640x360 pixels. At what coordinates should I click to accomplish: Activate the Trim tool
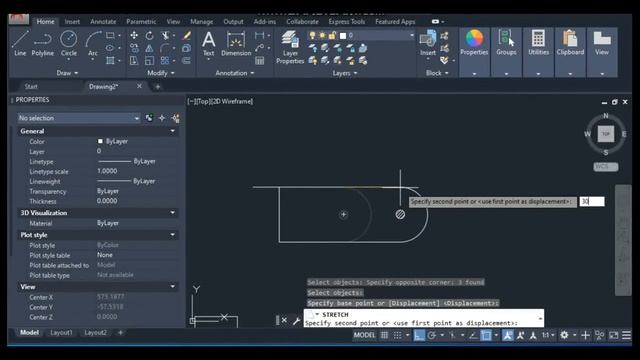click(165, 36)
